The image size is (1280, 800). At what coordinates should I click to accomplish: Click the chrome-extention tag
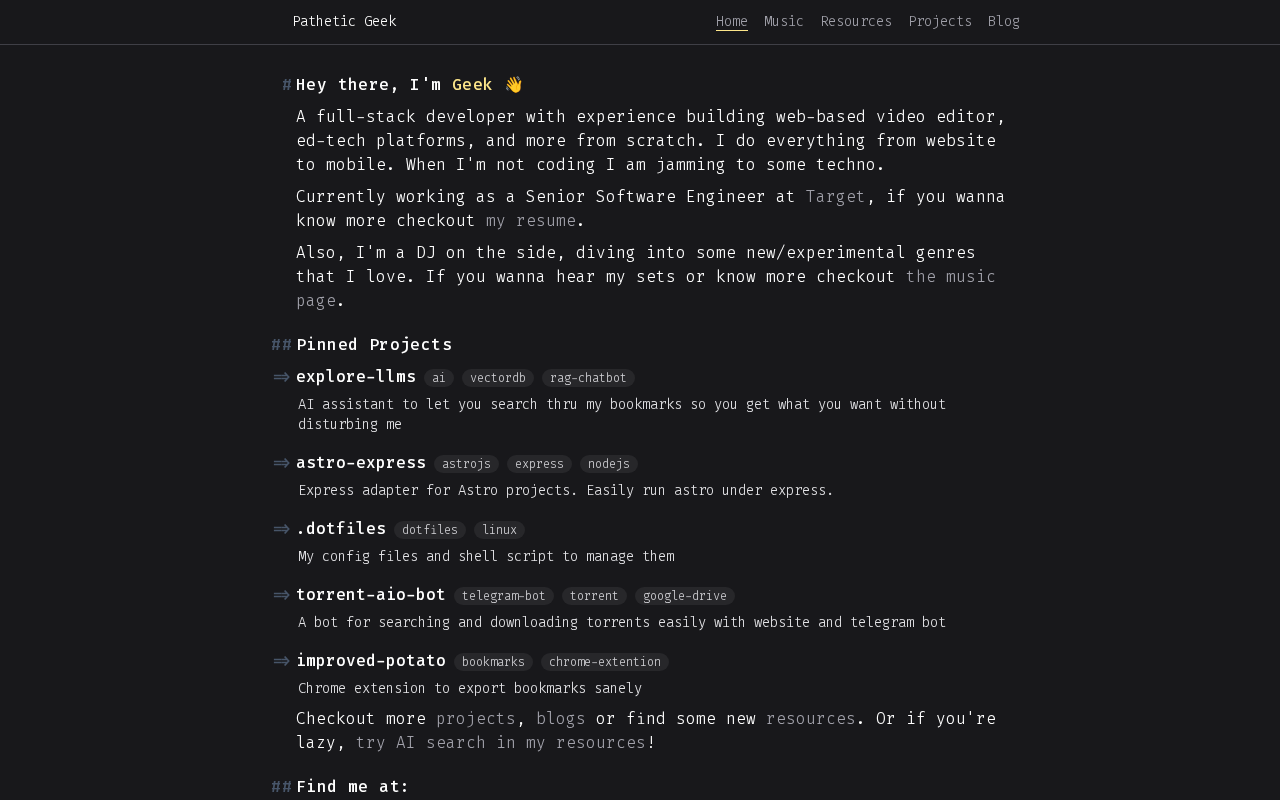(605, 662)
